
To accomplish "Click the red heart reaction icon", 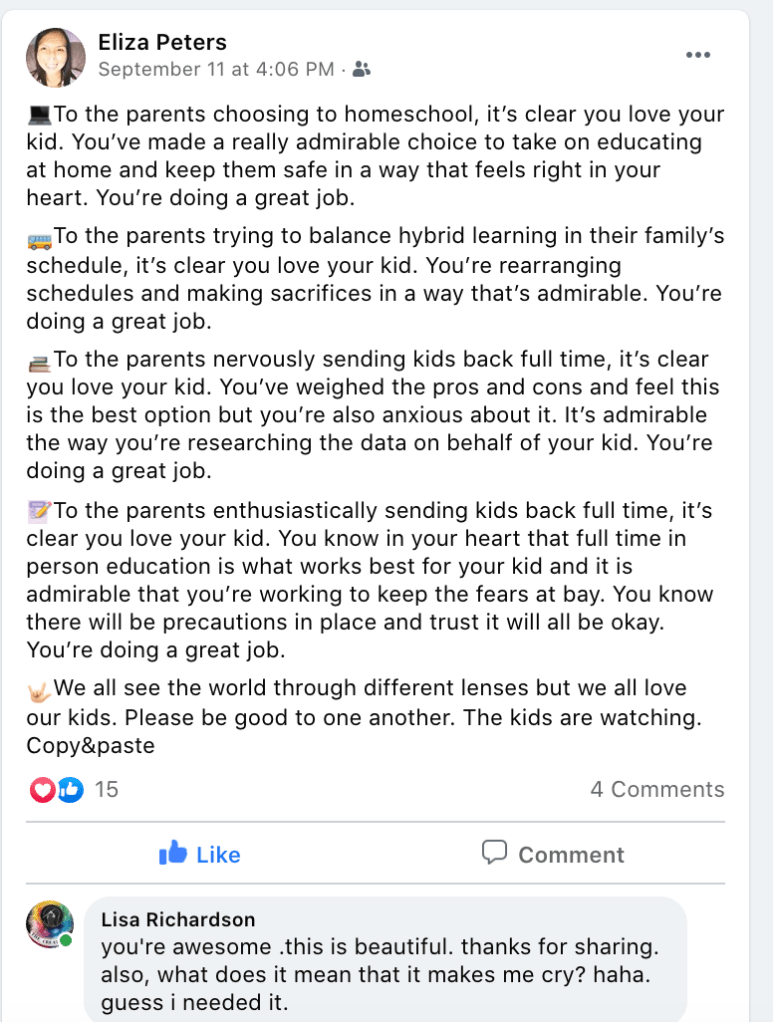I will click(x=43, y=790).
